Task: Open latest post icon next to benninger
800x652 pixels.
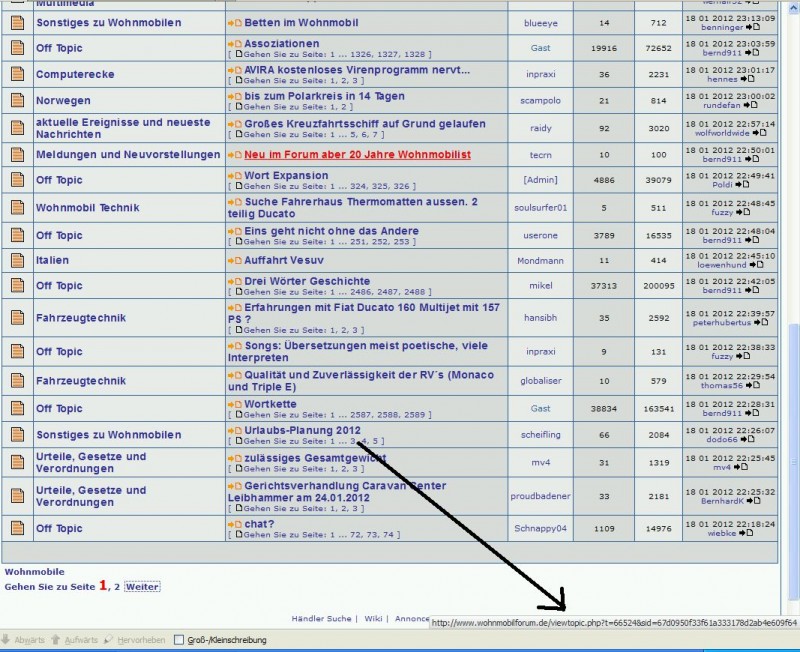Action: coord(753,27)
